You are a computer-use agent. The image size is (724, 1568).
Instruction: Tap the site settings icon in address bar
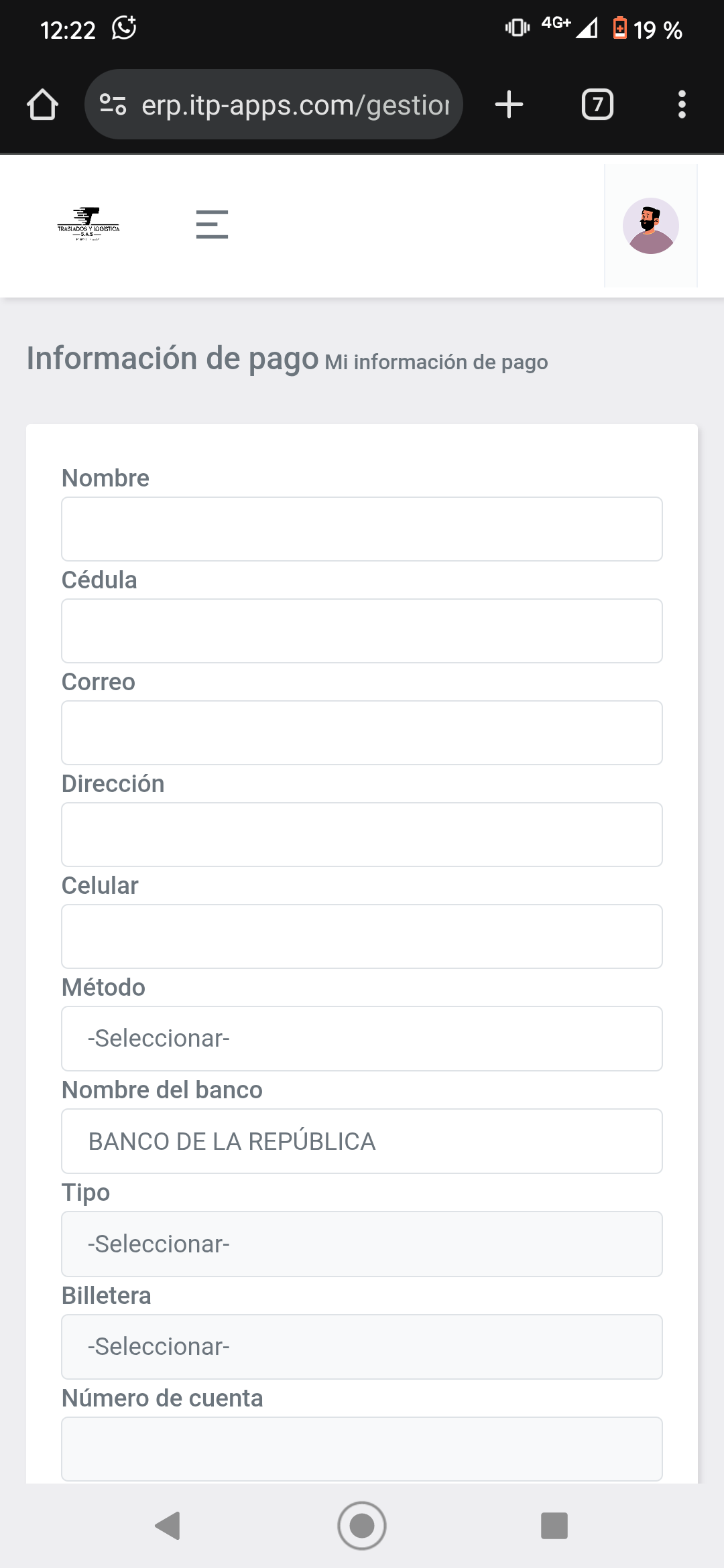[x=113, y=105]
